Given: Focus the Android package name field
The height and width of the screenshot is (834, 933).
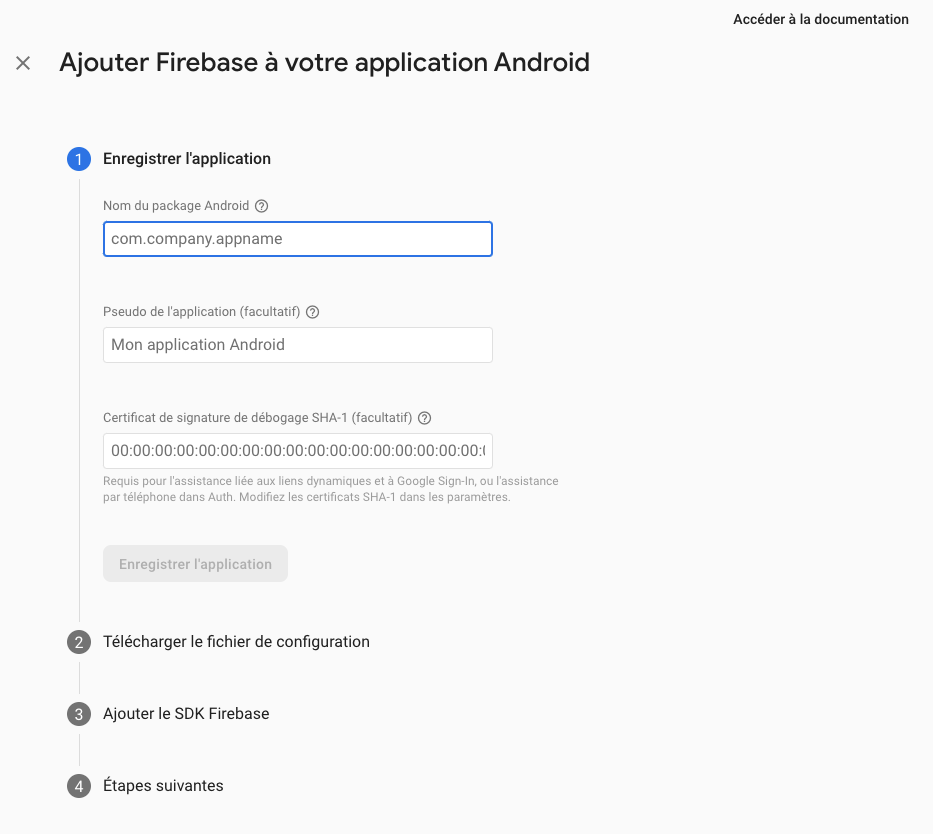Looking at the screenshot, I should [297, 239].
